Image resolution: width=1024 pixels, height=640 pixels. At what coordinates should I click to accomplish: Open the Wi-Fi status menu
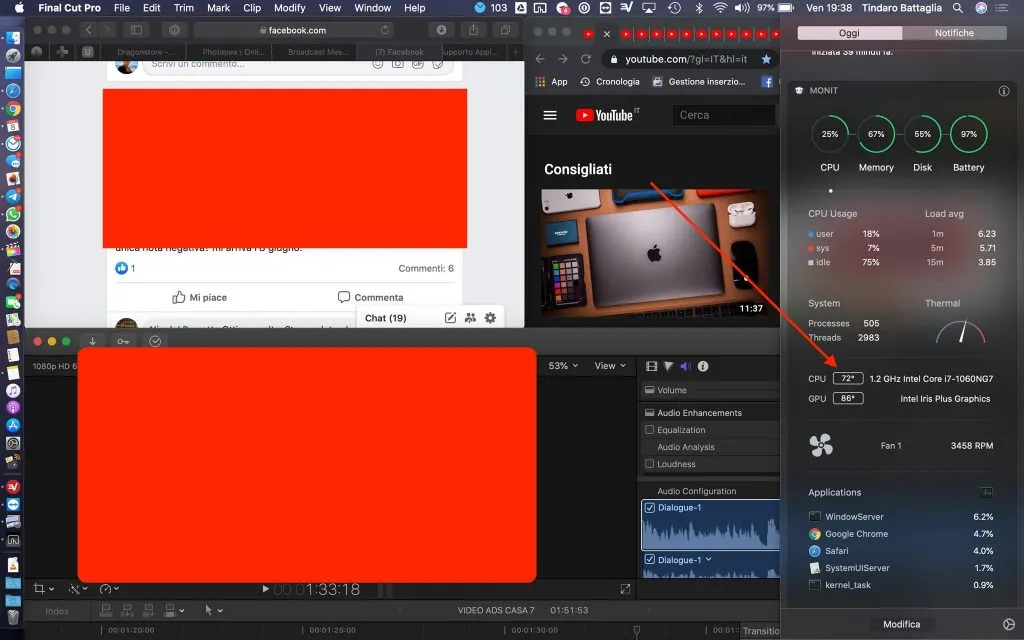(720, 8)
